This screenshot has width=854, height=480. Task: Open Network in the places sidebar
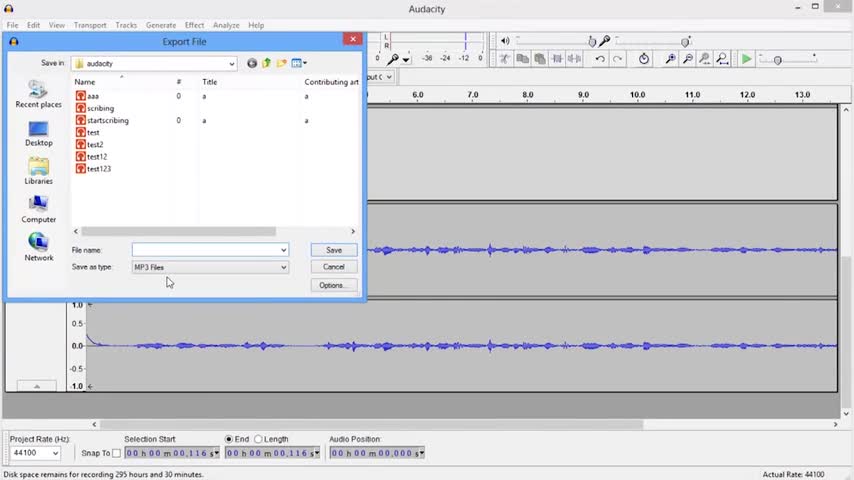(x=38, y=248)
